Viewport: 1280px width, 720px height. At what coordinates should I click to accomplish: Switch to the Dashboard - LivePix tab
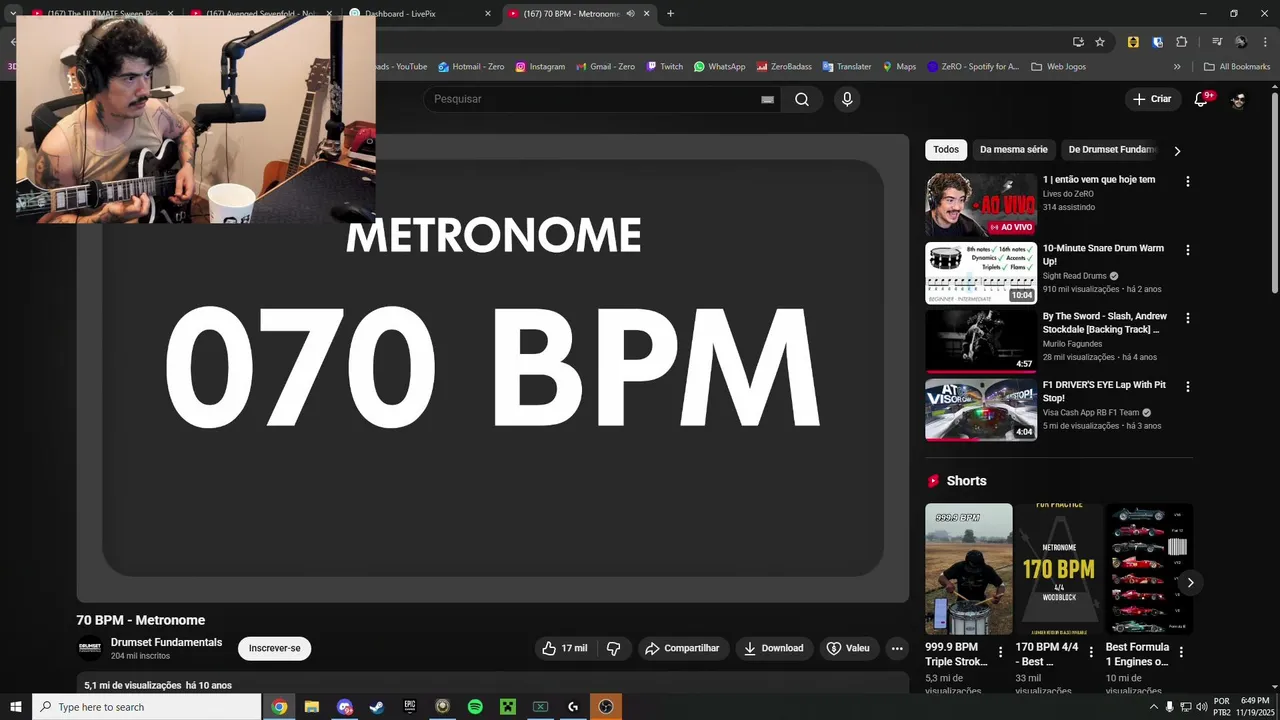click(x=420, y=14)
